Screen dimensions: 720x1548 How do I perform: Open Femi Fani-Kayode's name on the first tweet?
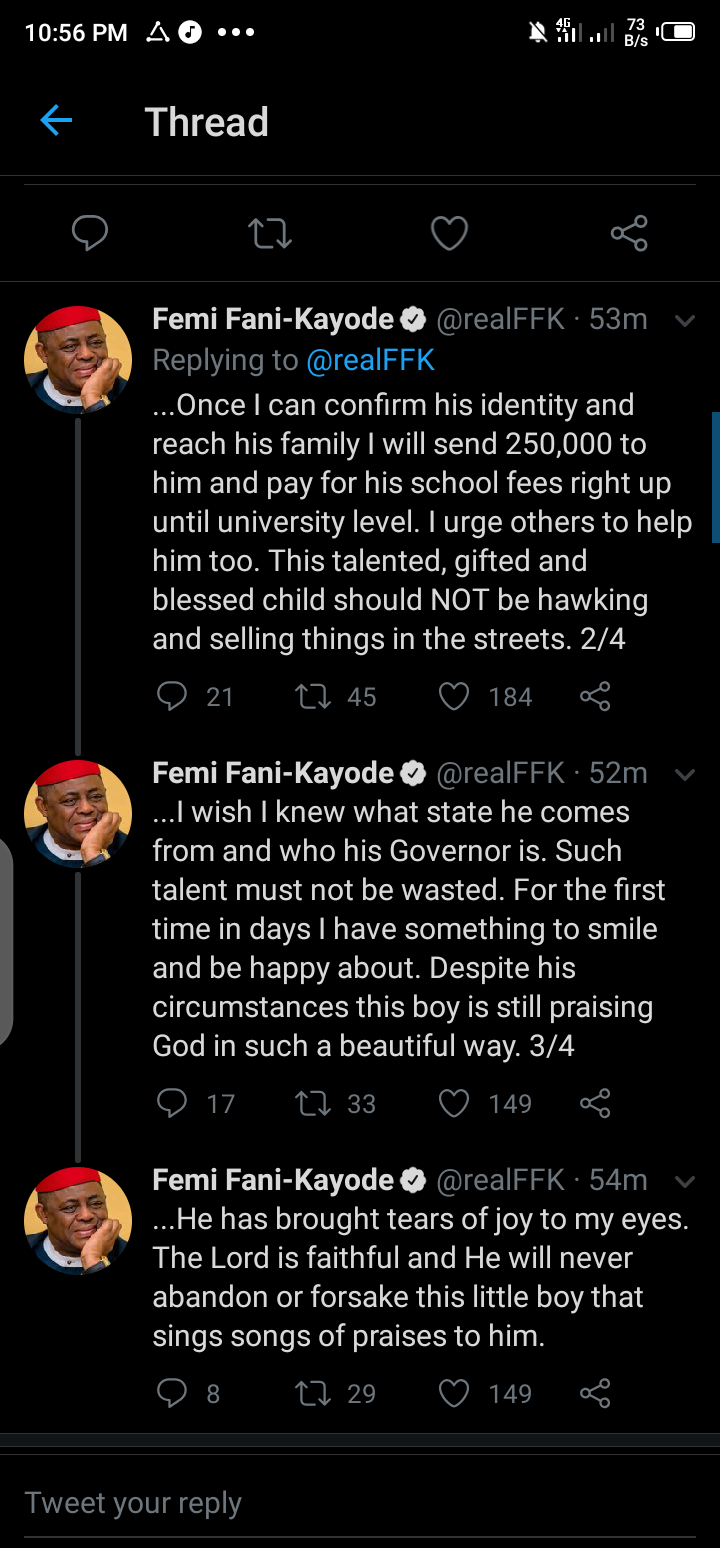click(x=273, y=320)
